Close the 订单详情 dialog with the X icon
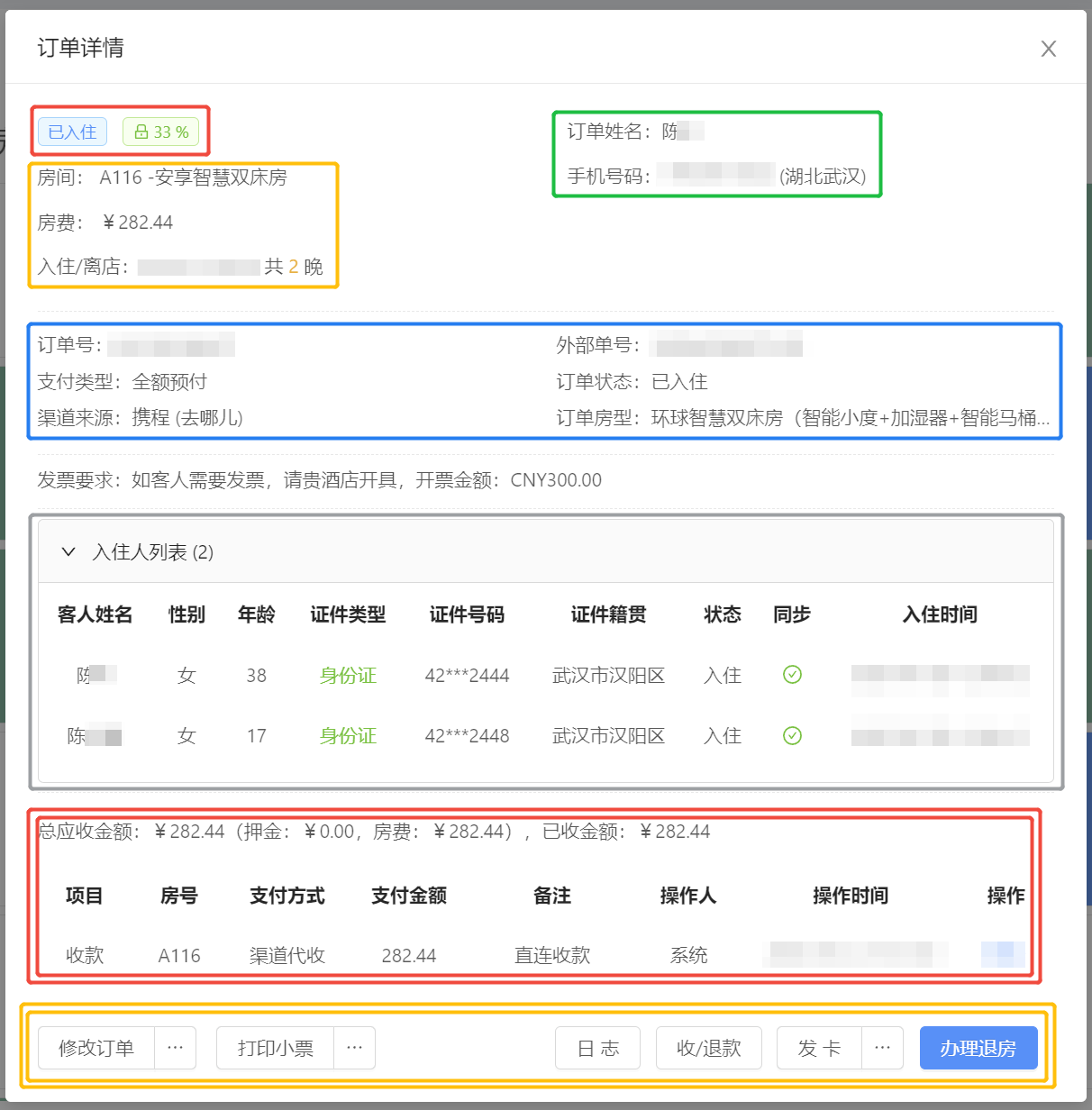The height and width of the screenshot is (1110, 1092). click(x=1048, y=49)
